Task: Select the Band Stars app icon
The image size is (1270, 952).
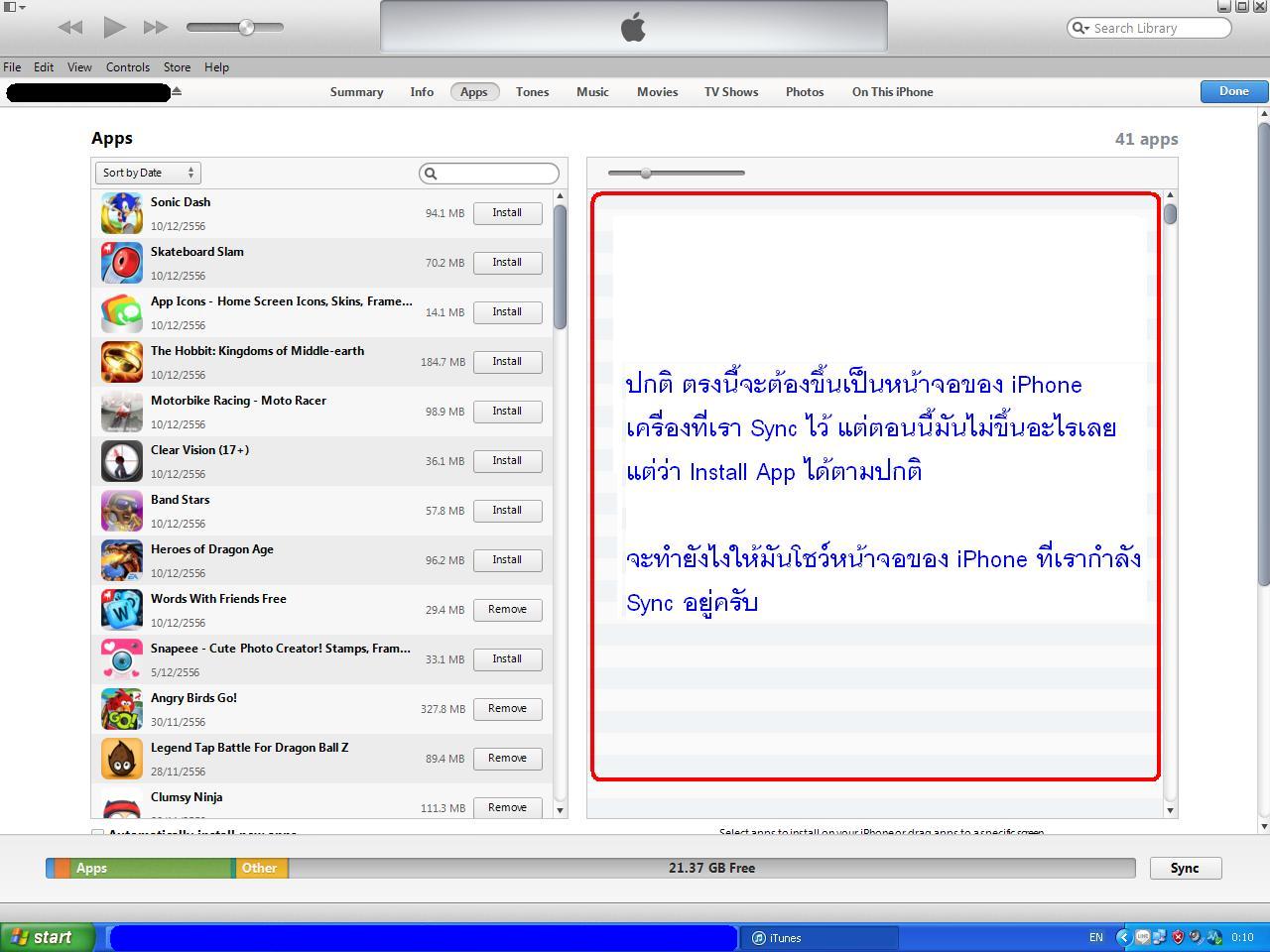Action: (x=121, y=511)
